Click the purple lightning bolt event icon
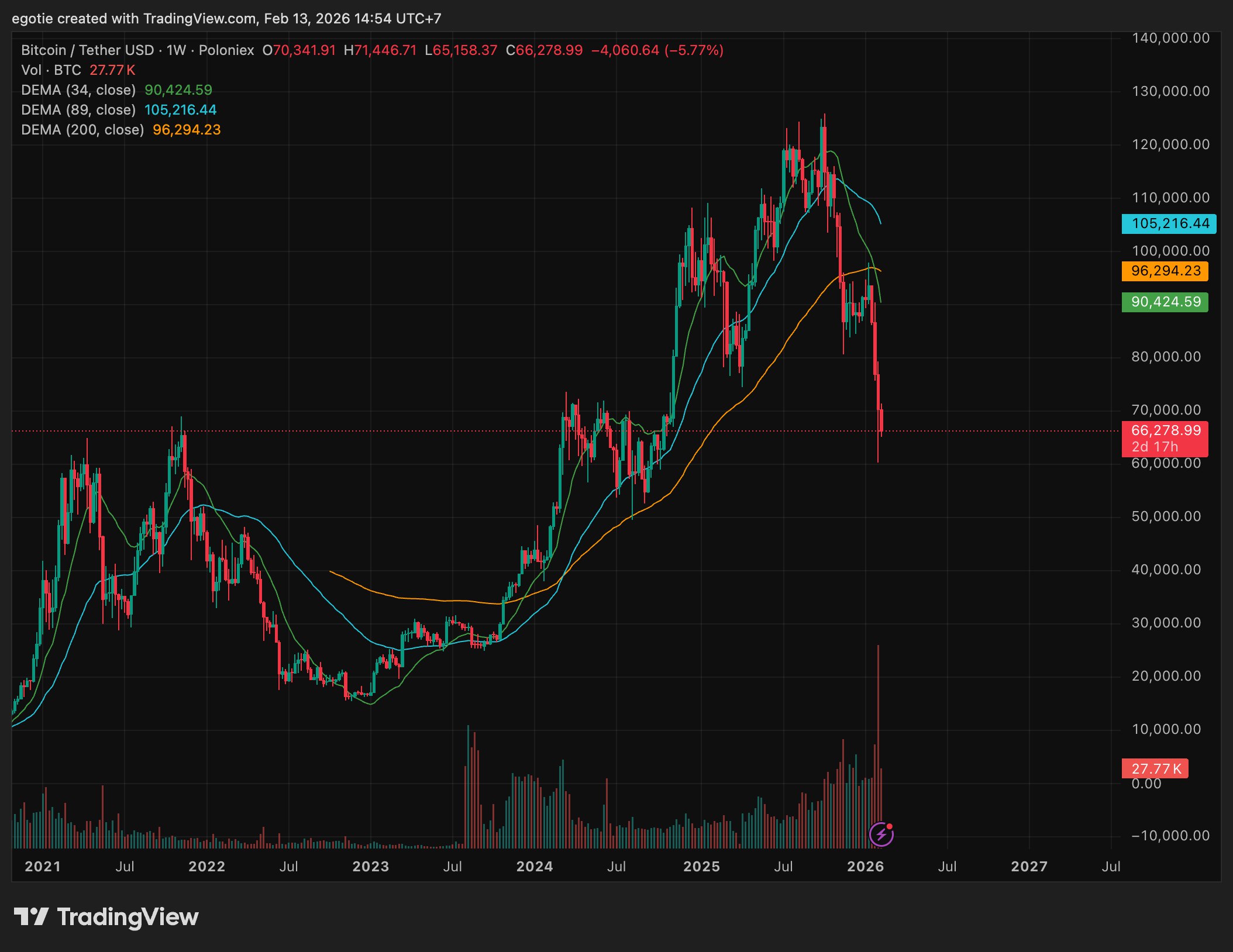The image size is (1233, 952). [x=881, y=834]
